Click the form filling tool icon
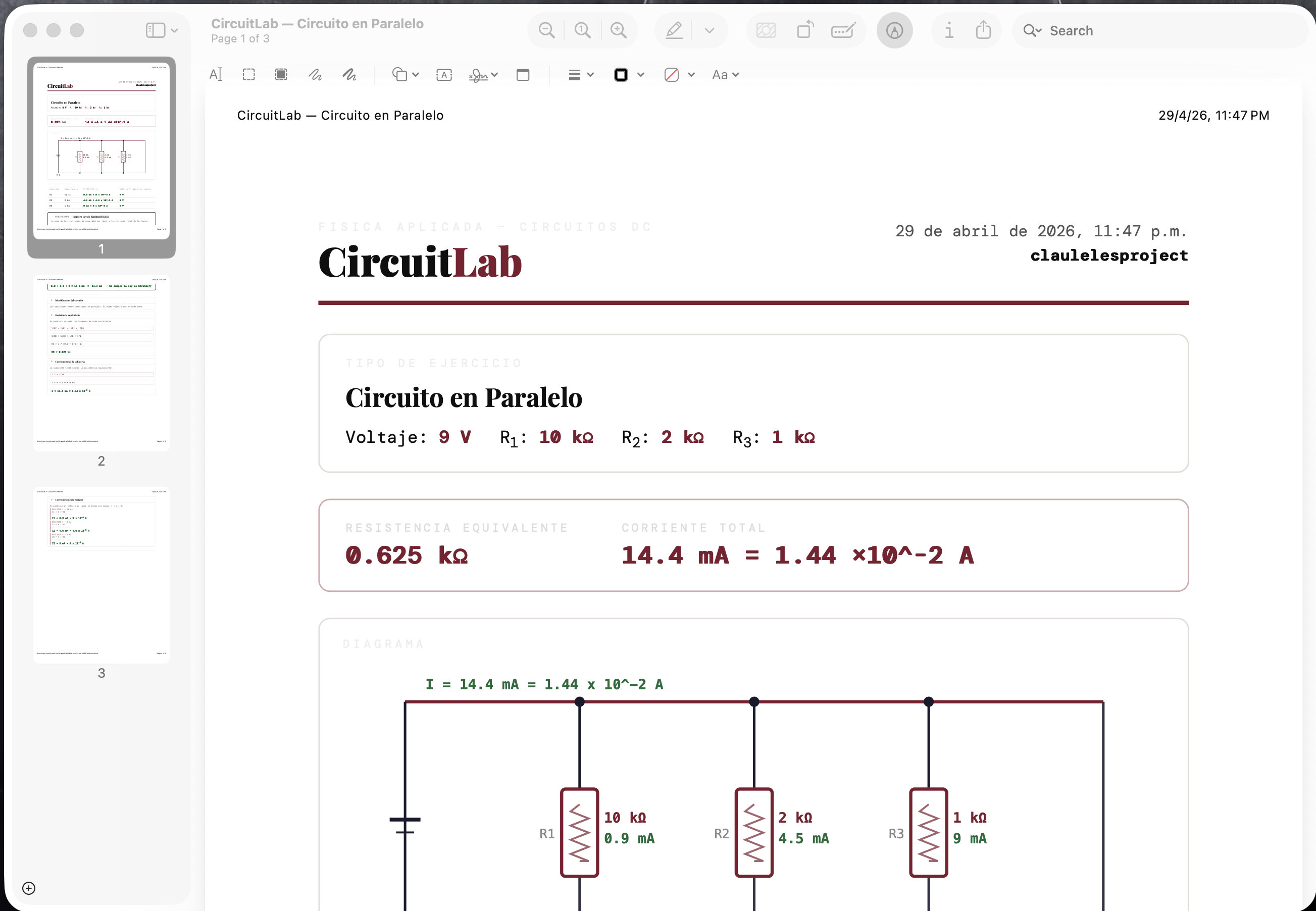The height and width of the screenshot is (911, 1316). coord(843,30)
